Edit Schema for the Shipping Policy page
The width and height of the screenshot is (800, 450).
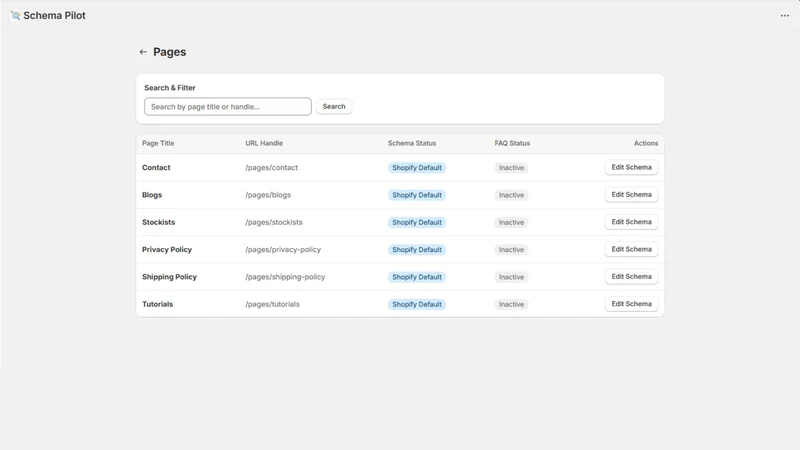click(x=631, y=277)
